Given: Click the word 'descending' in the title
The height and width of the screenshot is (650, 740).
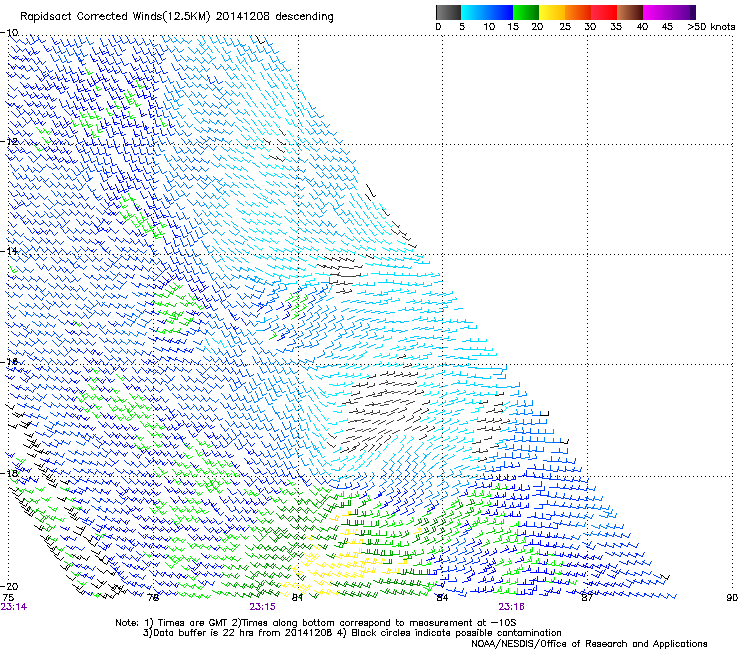Looking at the screenshot, I should tap(304, 17).
